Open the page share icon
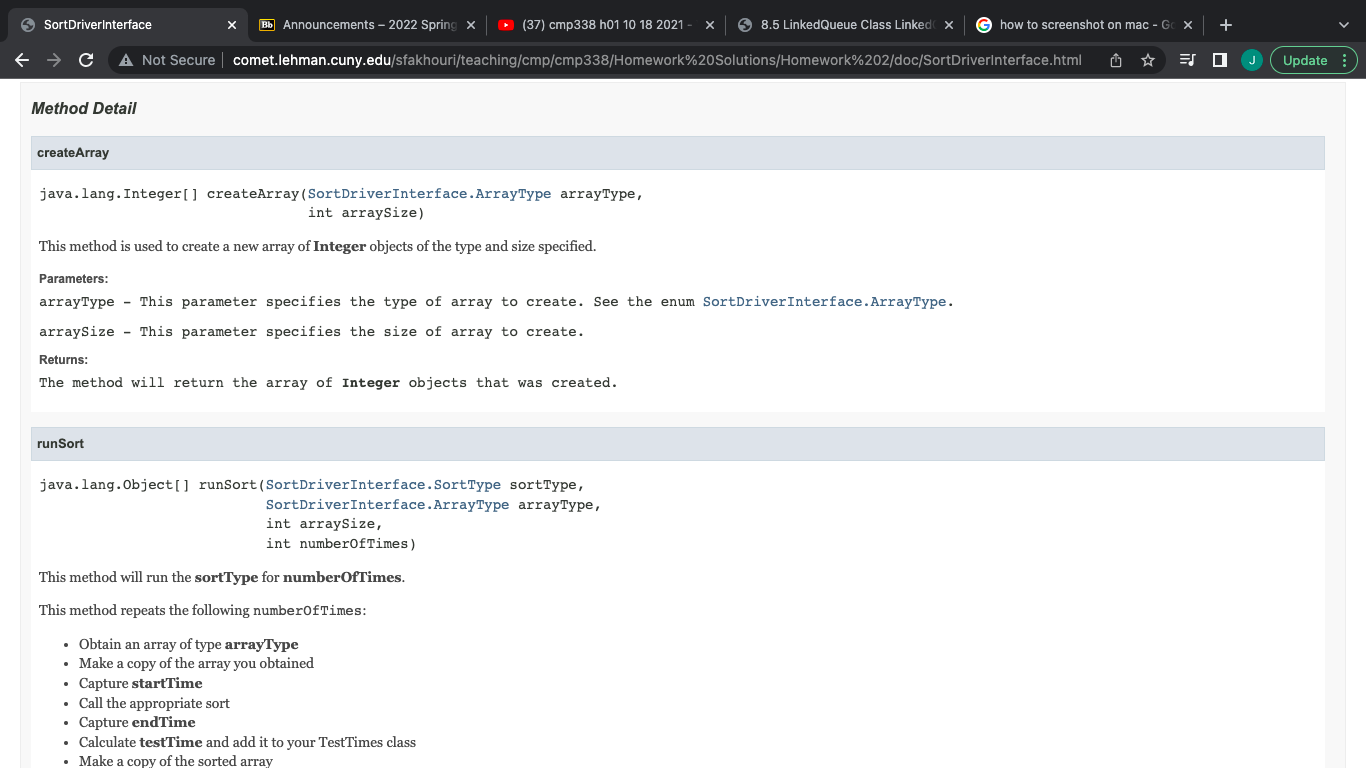 pos(1116,60)
